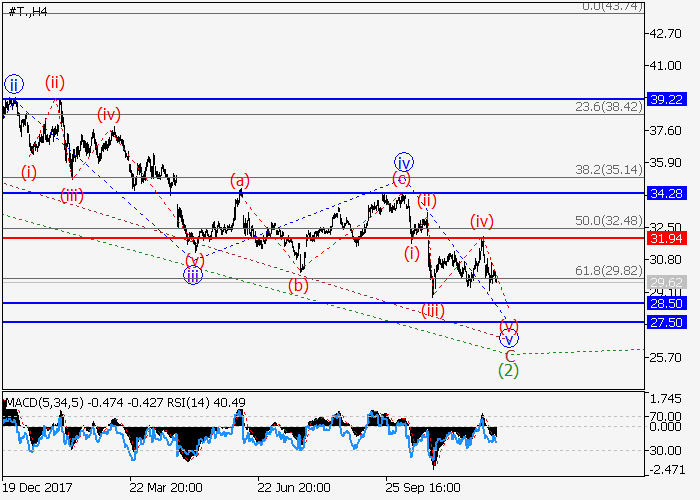Select the 23.6(38.42) Fibonacci level label

pyautogui.click(x=604, y=106)
